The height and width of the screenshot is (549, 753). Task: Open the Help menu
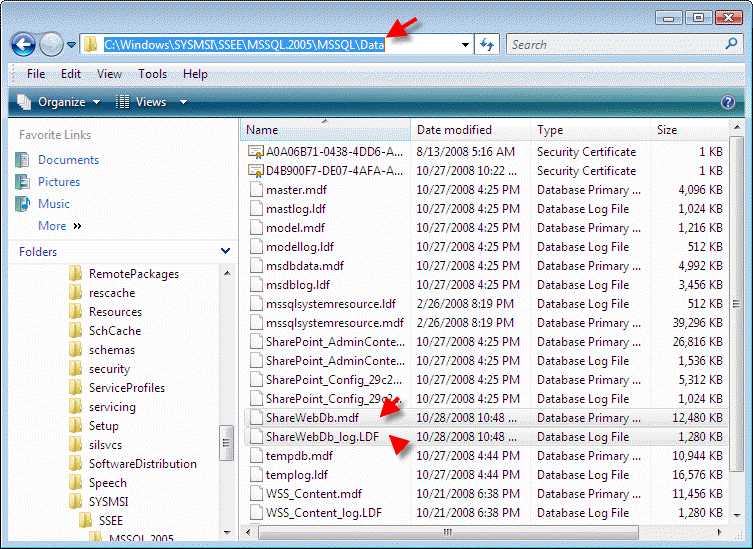pyautogui.click(x=195, y=74)
